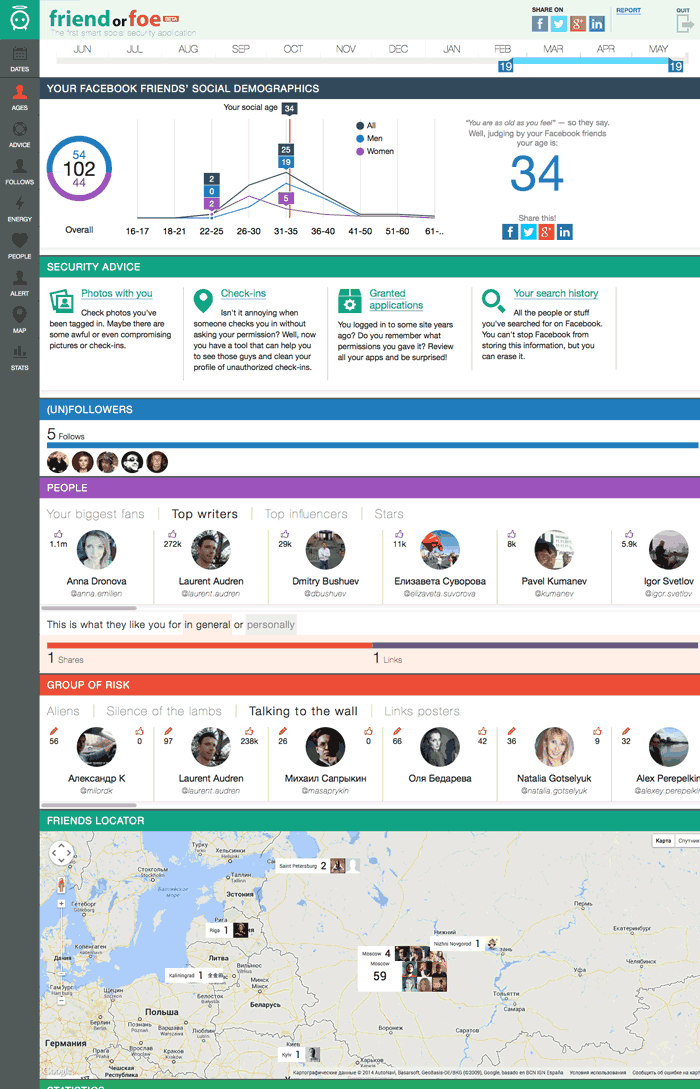
Task: Open Anna Dronova's profile picture
Action: click(x=96, y=550)
